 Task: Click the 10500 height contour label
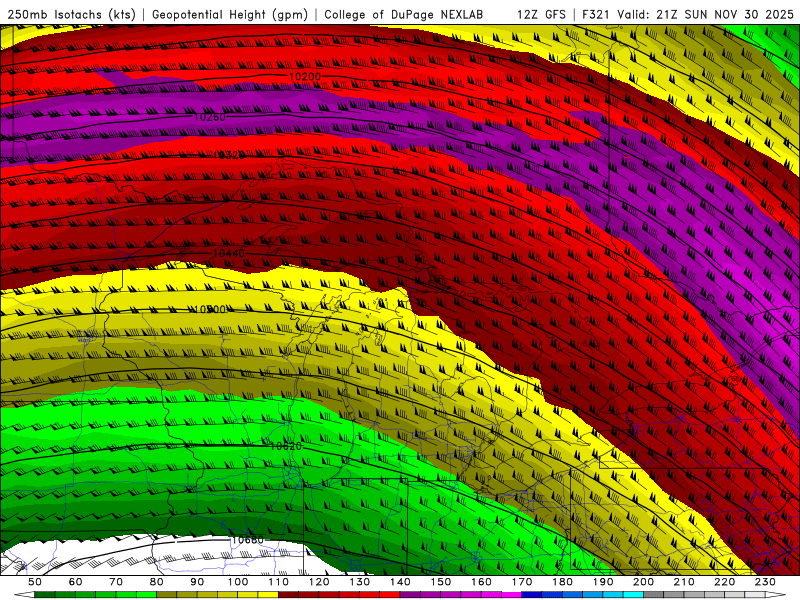(210, 309)
